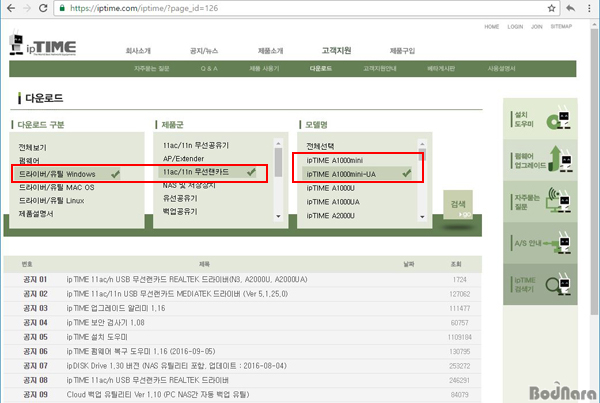Select AP/Extender product group
600x403 pixels.
coord(183,158)
